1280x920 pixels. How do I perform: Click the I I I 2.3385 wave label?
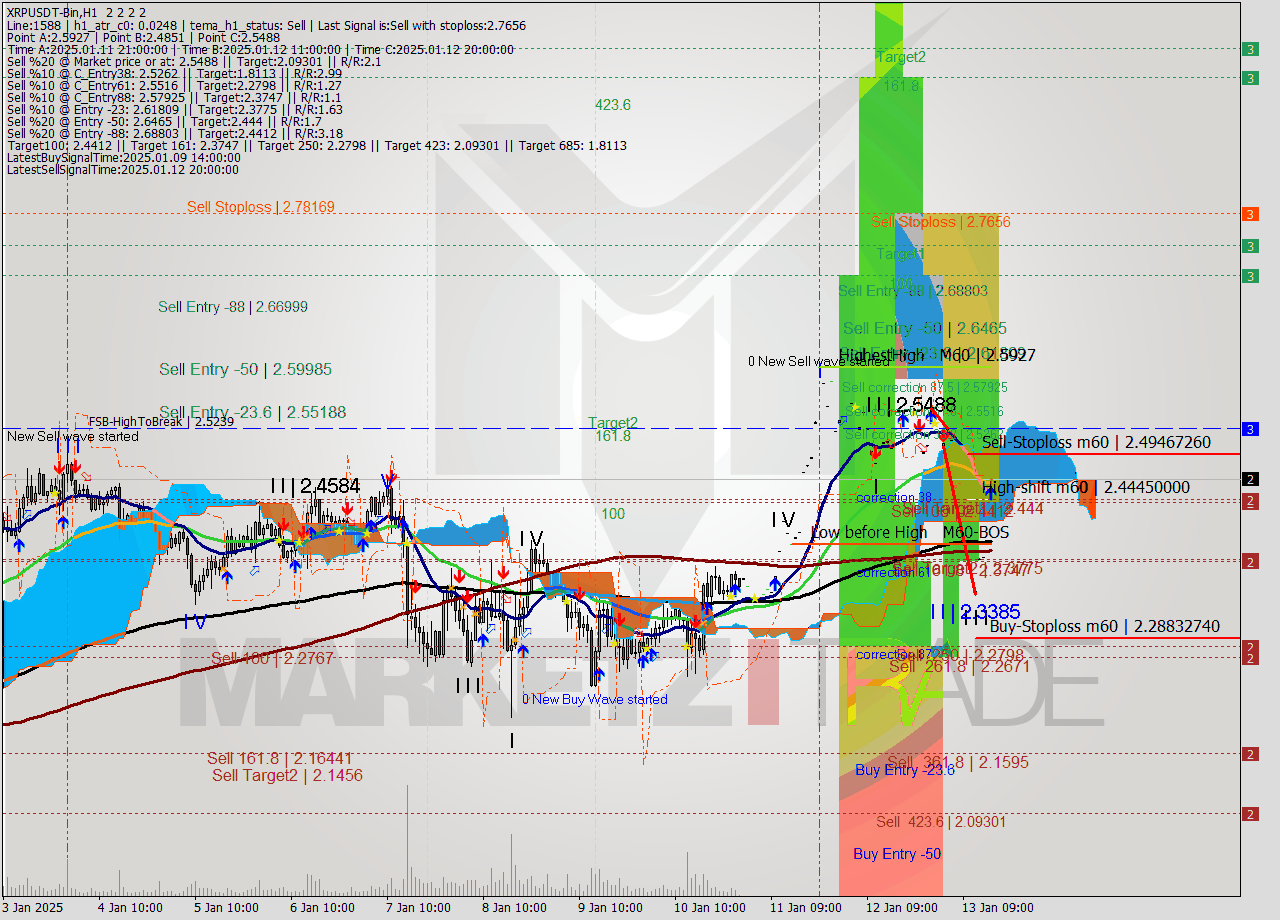(975, 611)
